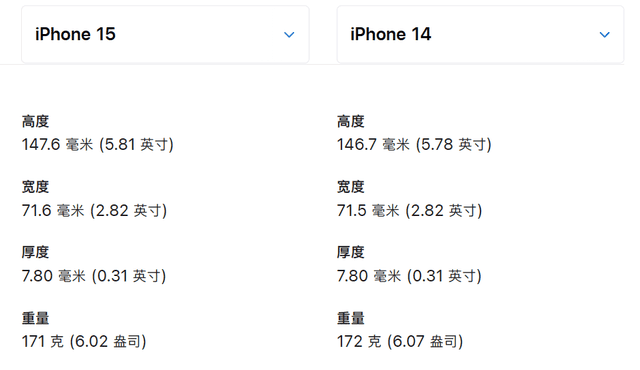Select iPhone 14's 7.80 毫米 thickness value
The image size is (640, 370).
pos(409,276)
